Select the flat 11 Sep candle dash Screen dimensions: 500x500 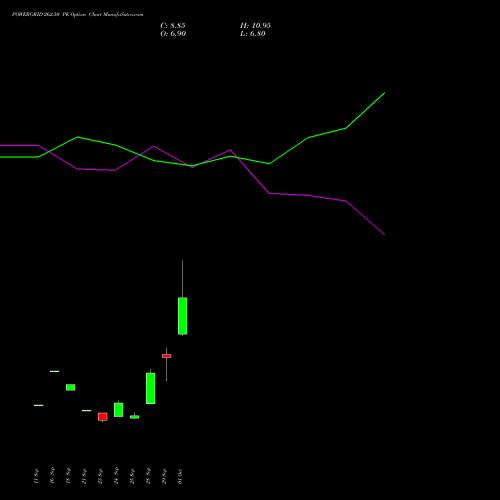point(39,405)
